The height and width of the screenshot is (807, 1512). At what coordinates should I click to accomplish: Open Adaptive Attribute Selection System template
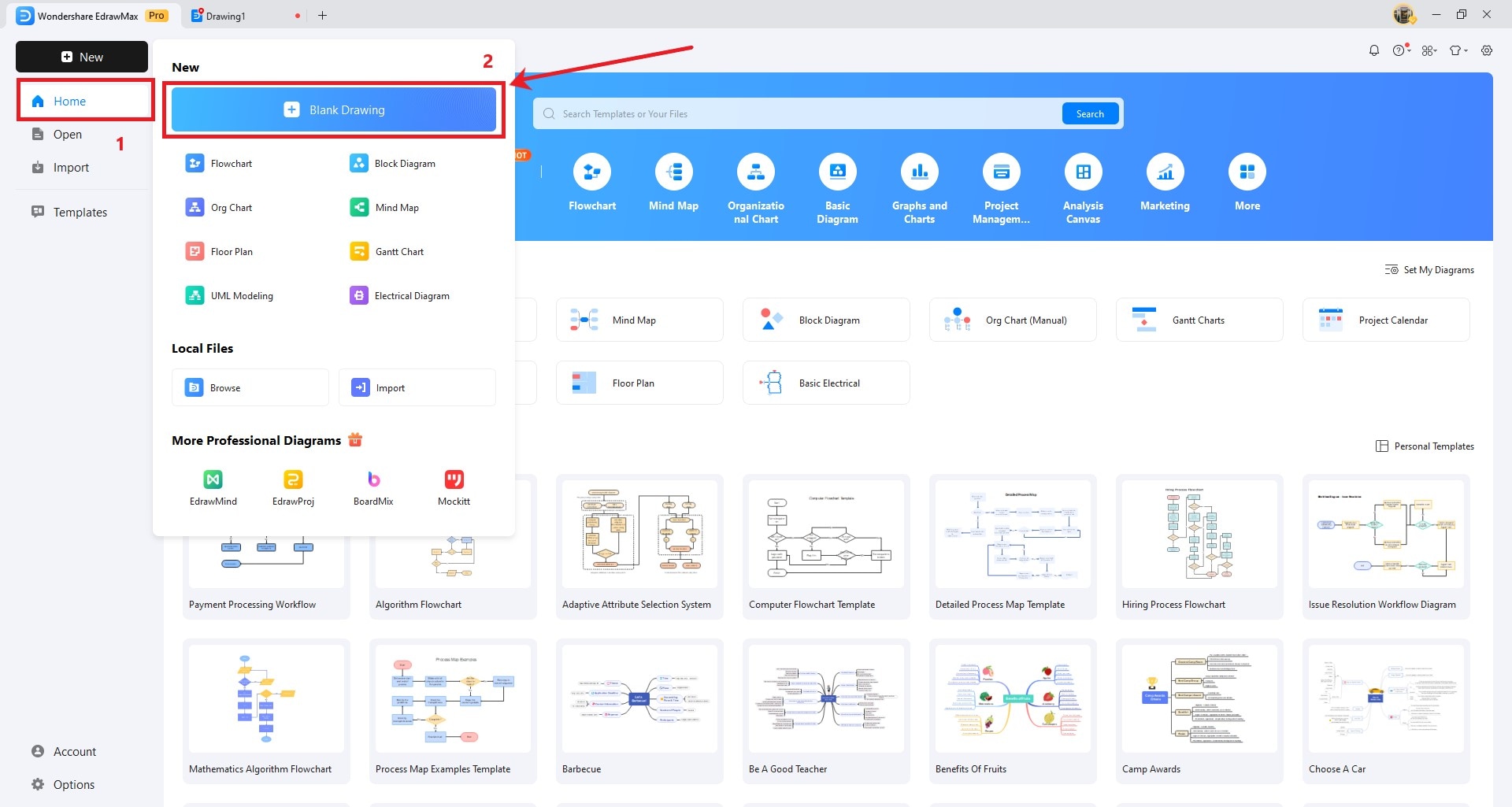click(x=639, y=546)
